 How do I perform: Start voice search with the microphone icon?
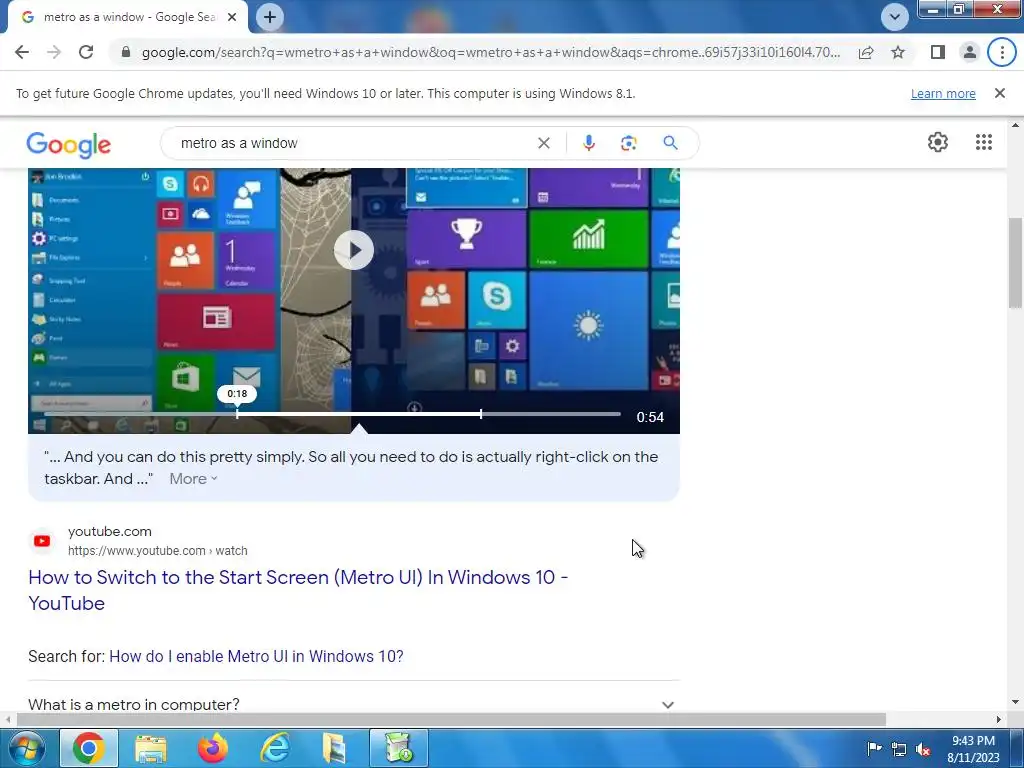coord(588,143)
